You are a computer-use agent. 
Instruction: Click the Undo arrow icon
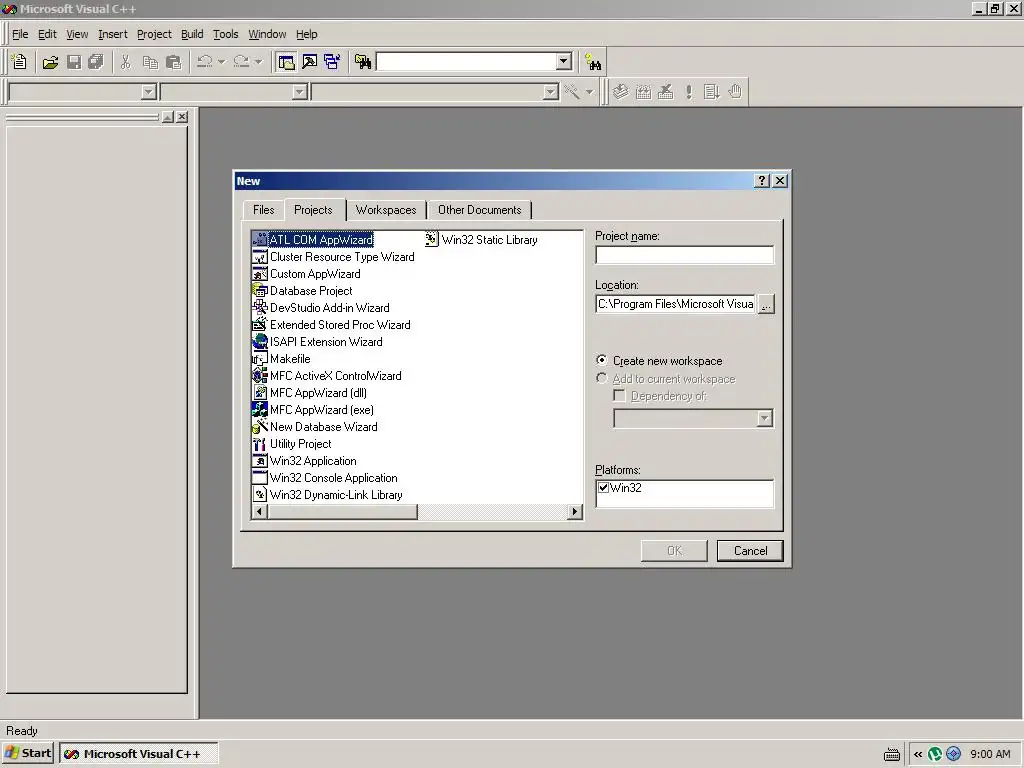coord(204,62)
